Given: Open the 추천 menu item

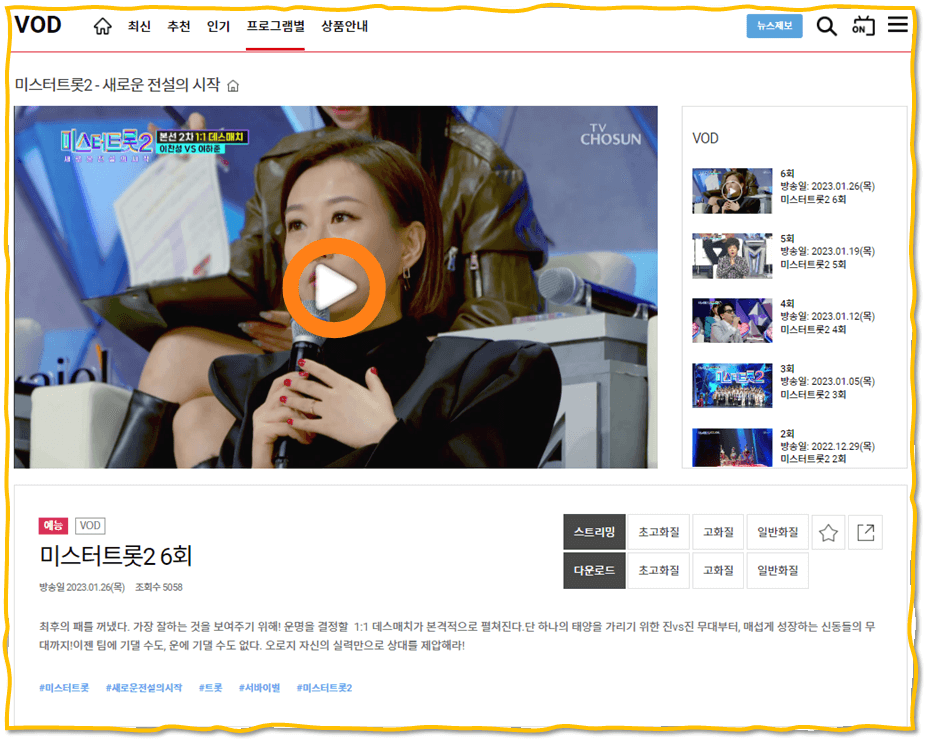Looking at the screenshot, I should [178, 27].
